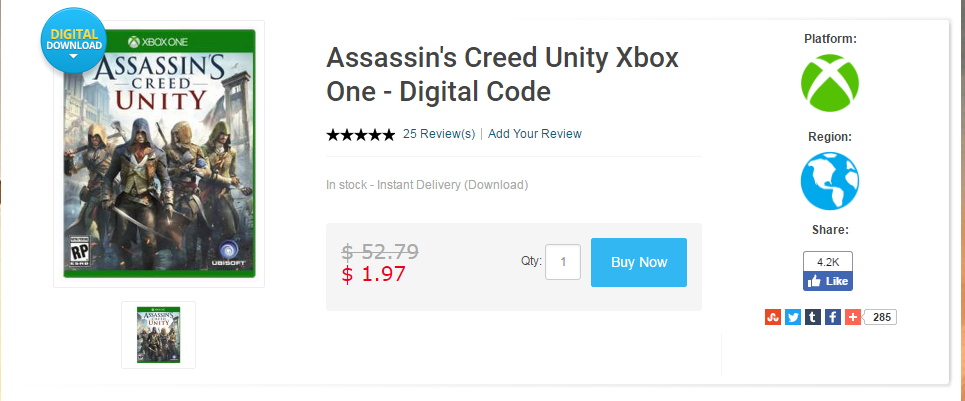
Task: Click Add Your Review link
Action: point(534,134)
